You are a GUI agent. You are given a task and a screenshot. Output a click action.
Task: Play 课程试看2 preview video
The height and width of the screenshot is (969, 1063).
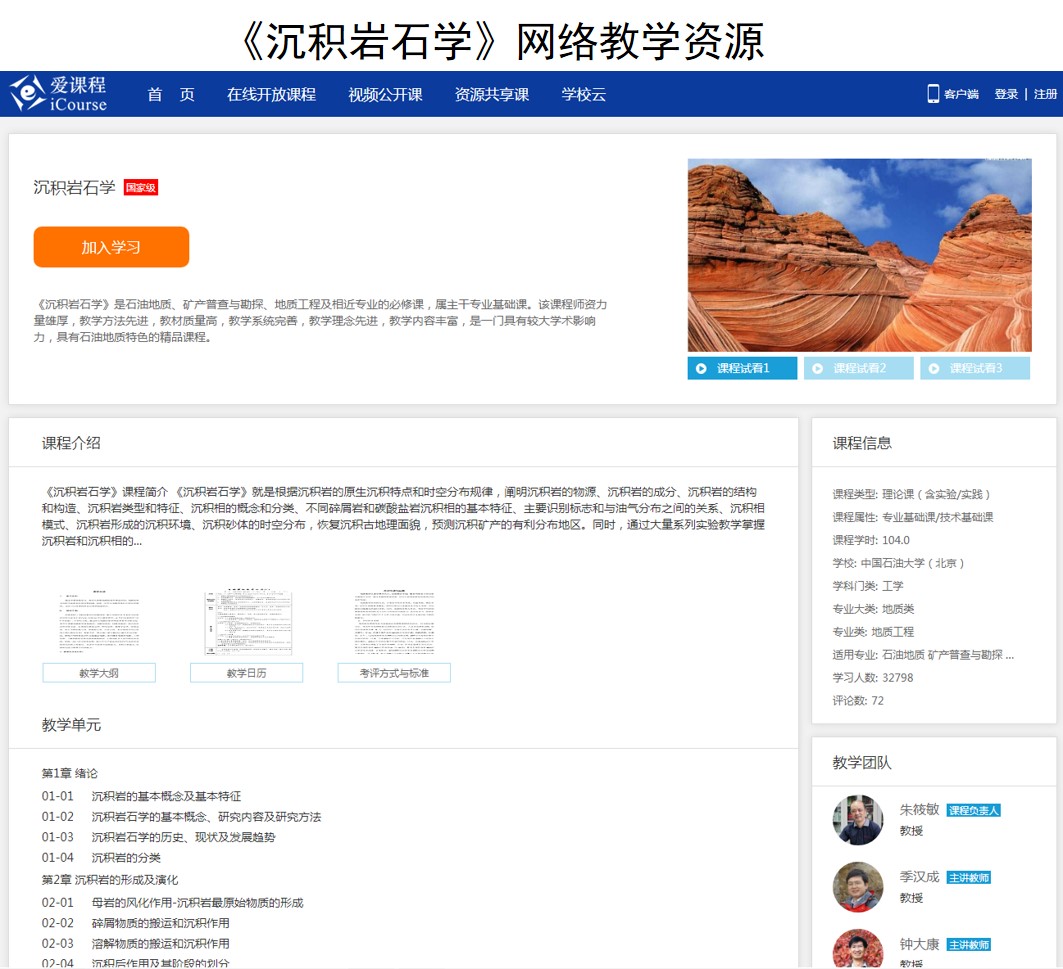[859, 368]
